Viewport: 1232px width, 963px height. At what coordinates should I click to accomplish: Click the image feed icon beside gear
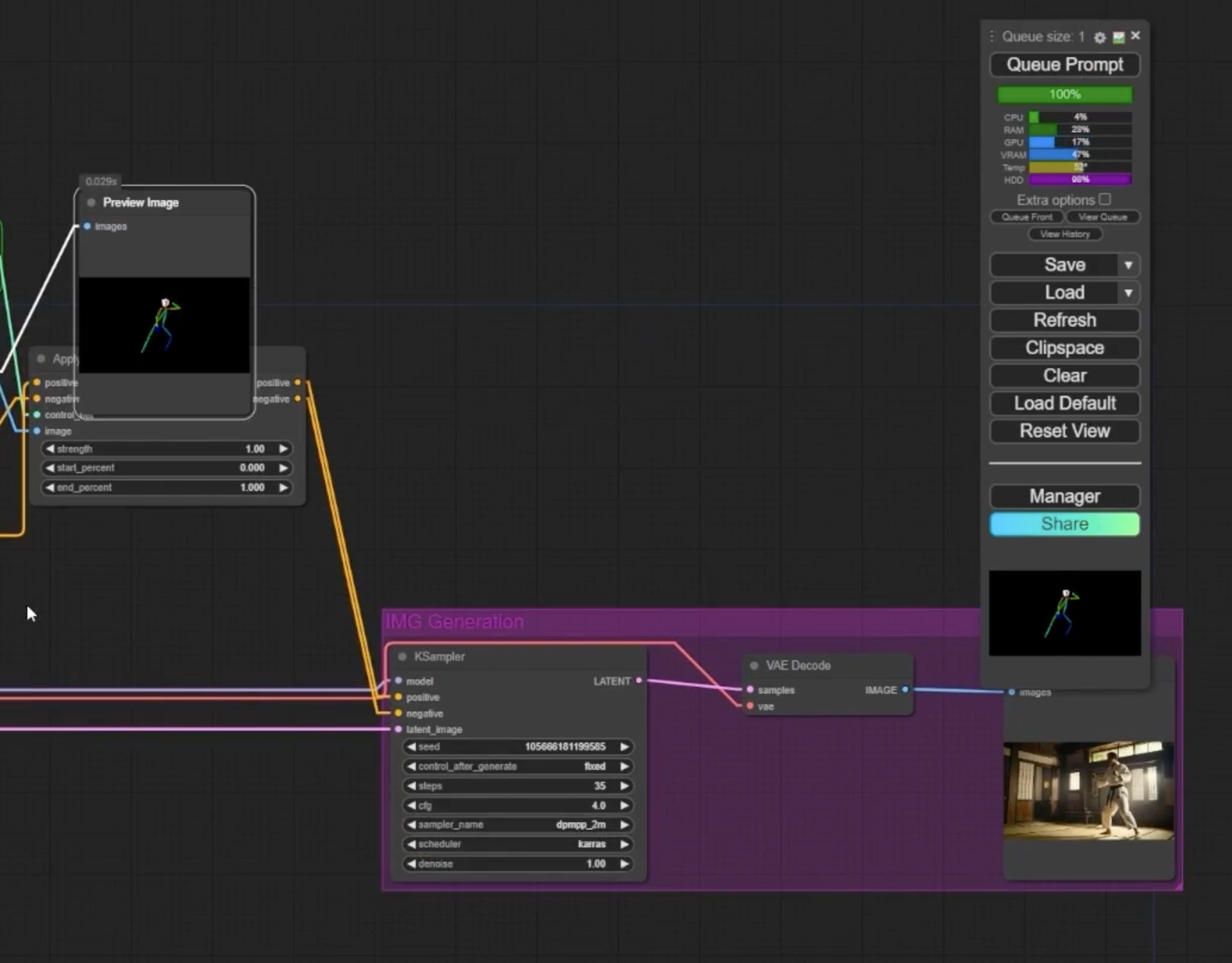coord(1118,38)
